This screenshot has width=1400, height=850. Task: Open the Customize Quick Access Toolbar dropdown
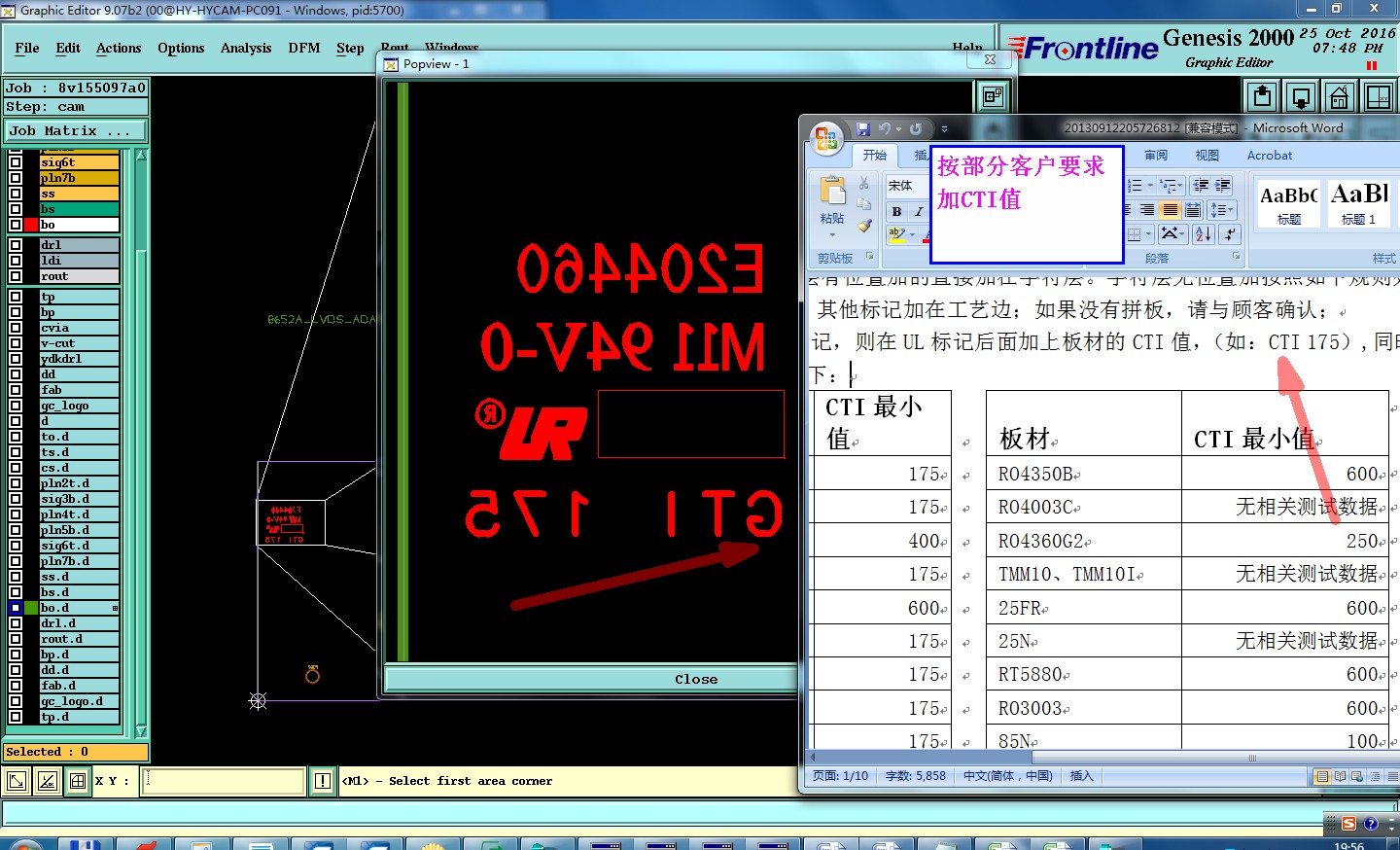tap(944, 128)
